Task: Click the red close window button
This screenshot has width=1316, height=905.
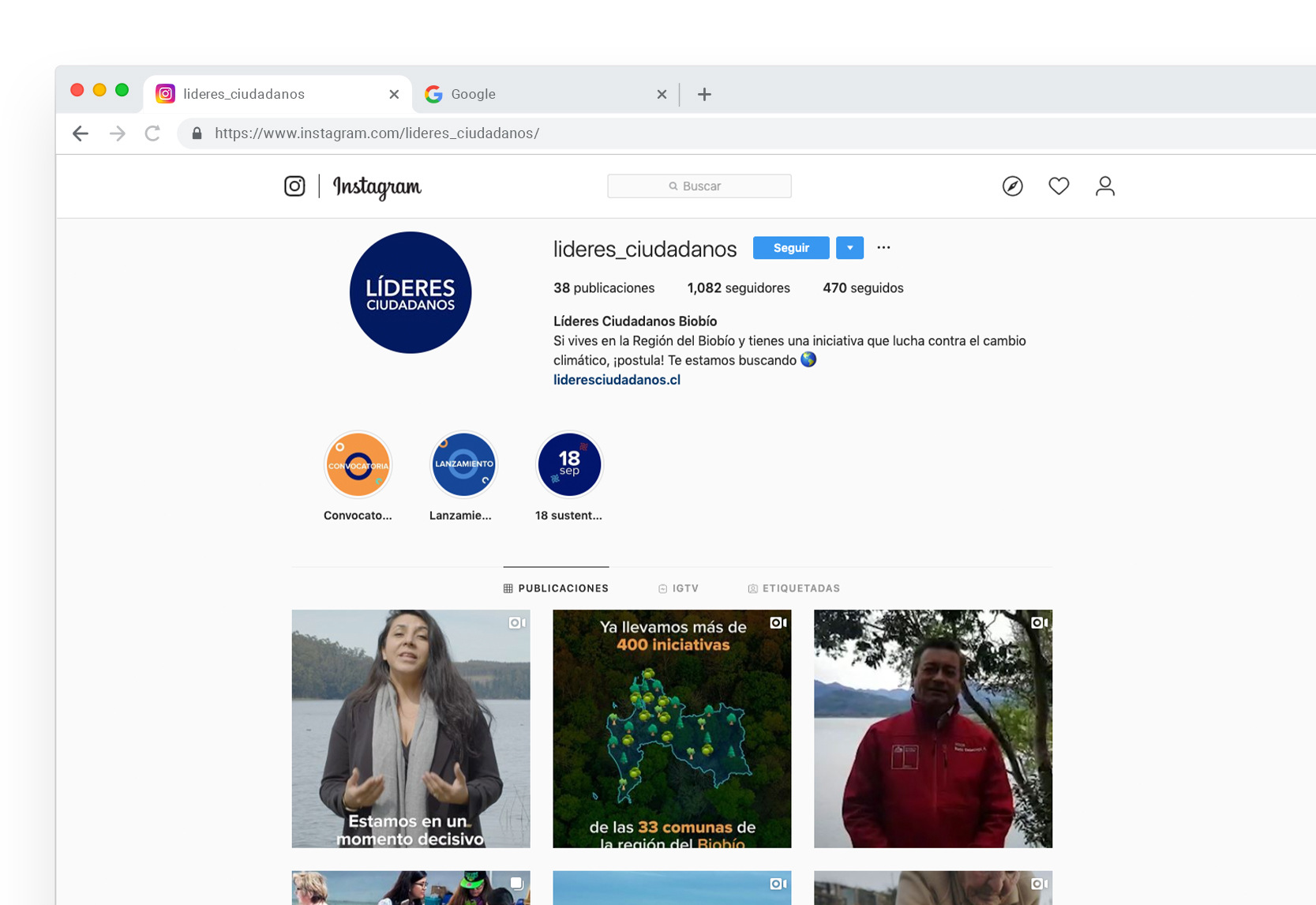Action: tap(77, 90)
